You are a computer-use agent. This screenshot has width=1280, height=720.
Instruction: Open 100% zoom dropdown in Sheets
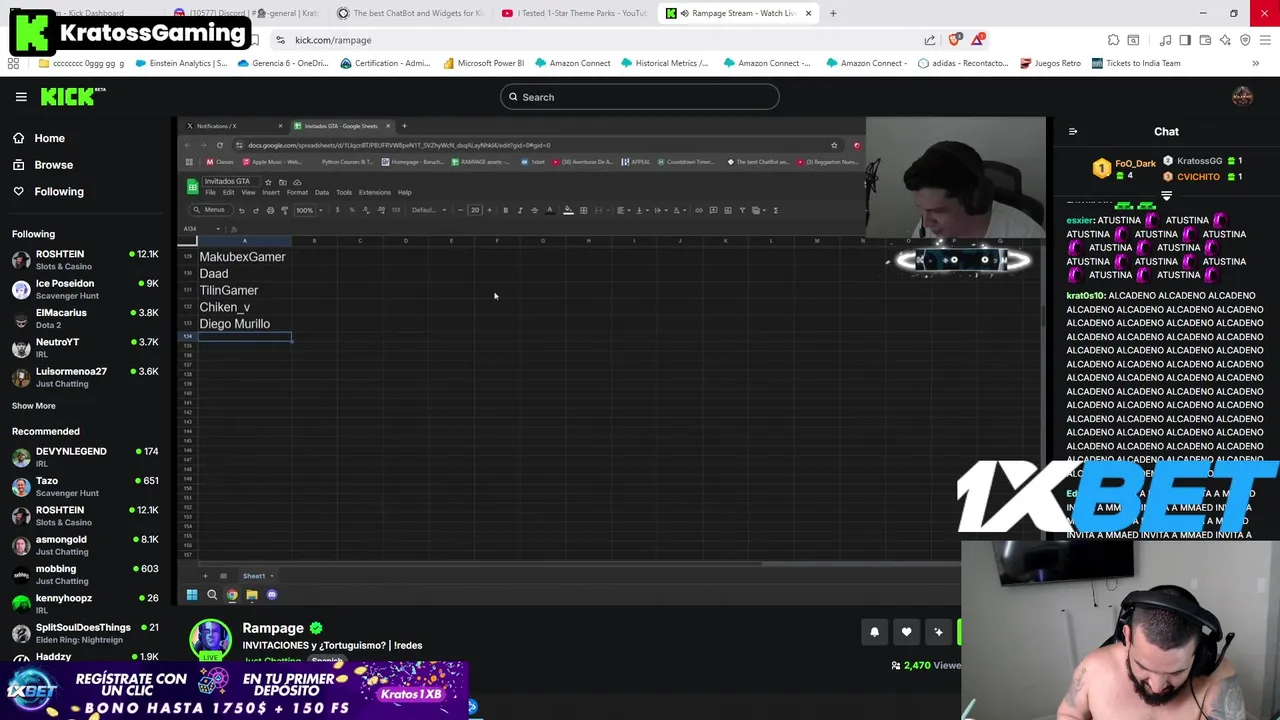pos(307,210)
